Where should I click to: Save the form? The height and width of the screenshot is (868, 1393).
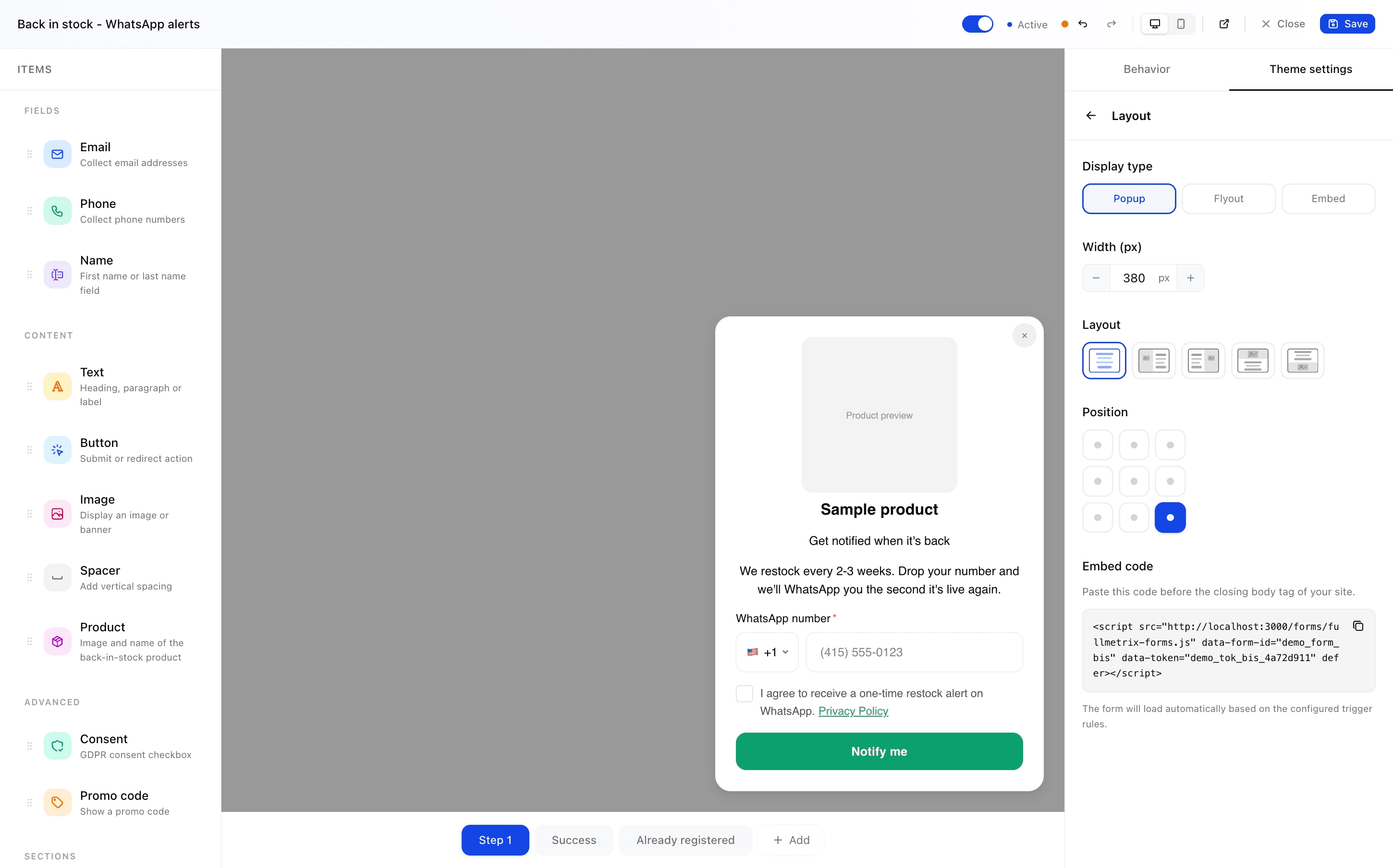[1347, 24]
